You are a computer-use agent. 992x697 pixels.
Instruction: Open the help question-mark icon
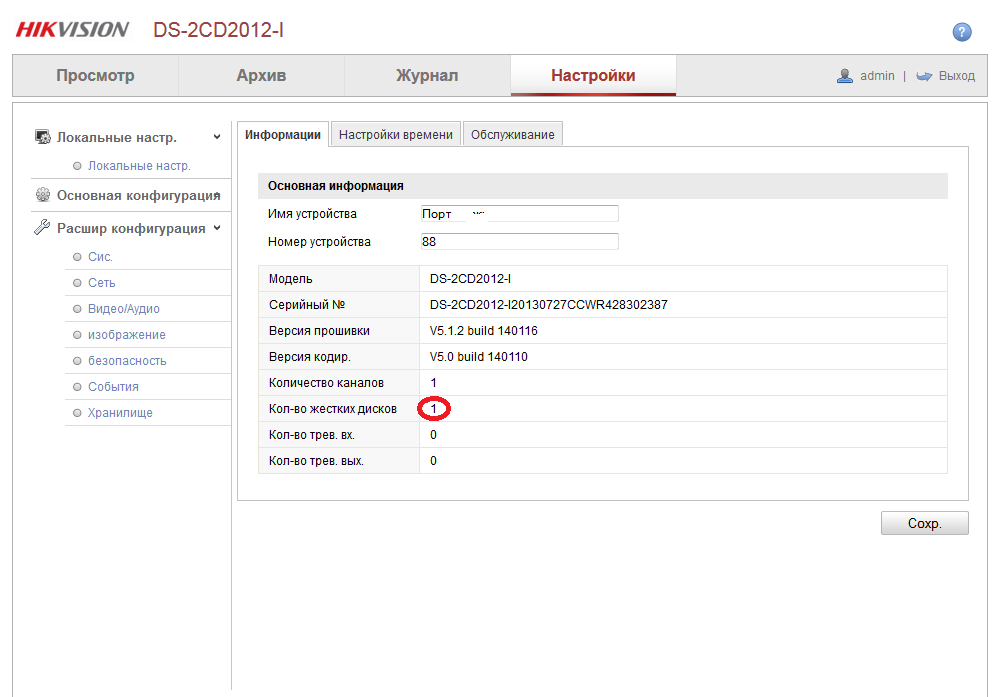pos(962,32)
